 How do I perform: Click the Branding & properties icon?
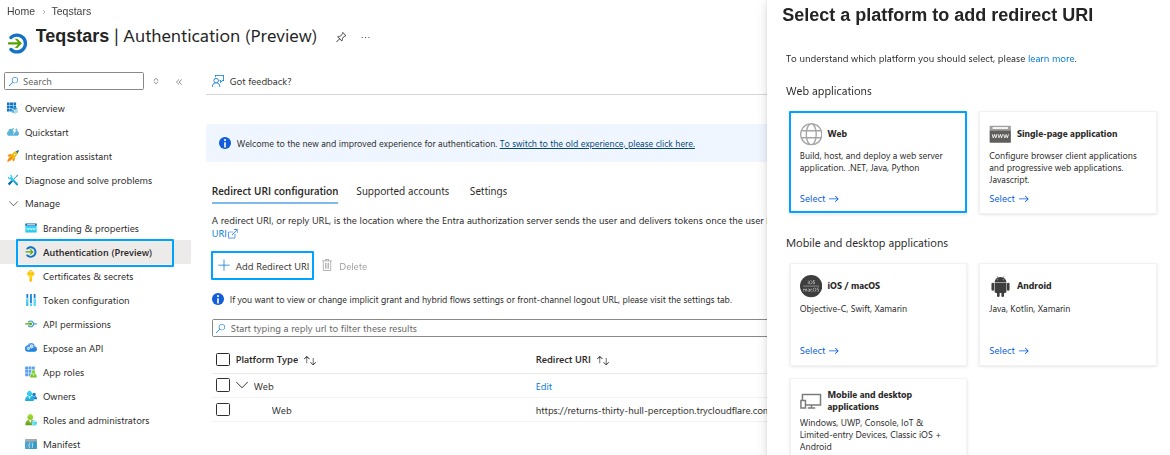click(x=31, y=228)
